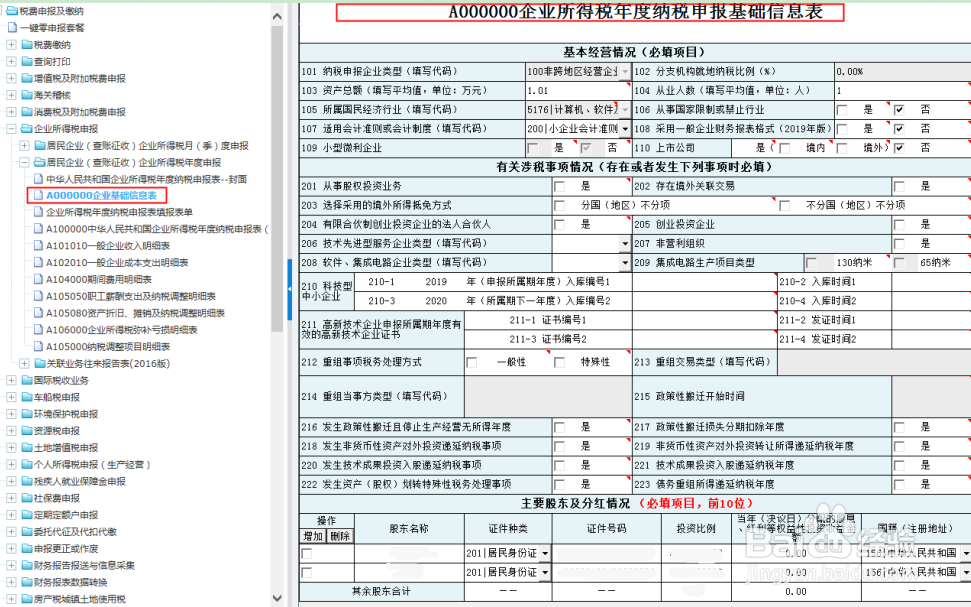Click folder icon of 消费税及附加税费申报
This screenshot has width=971, height=607.
[27, 111]
